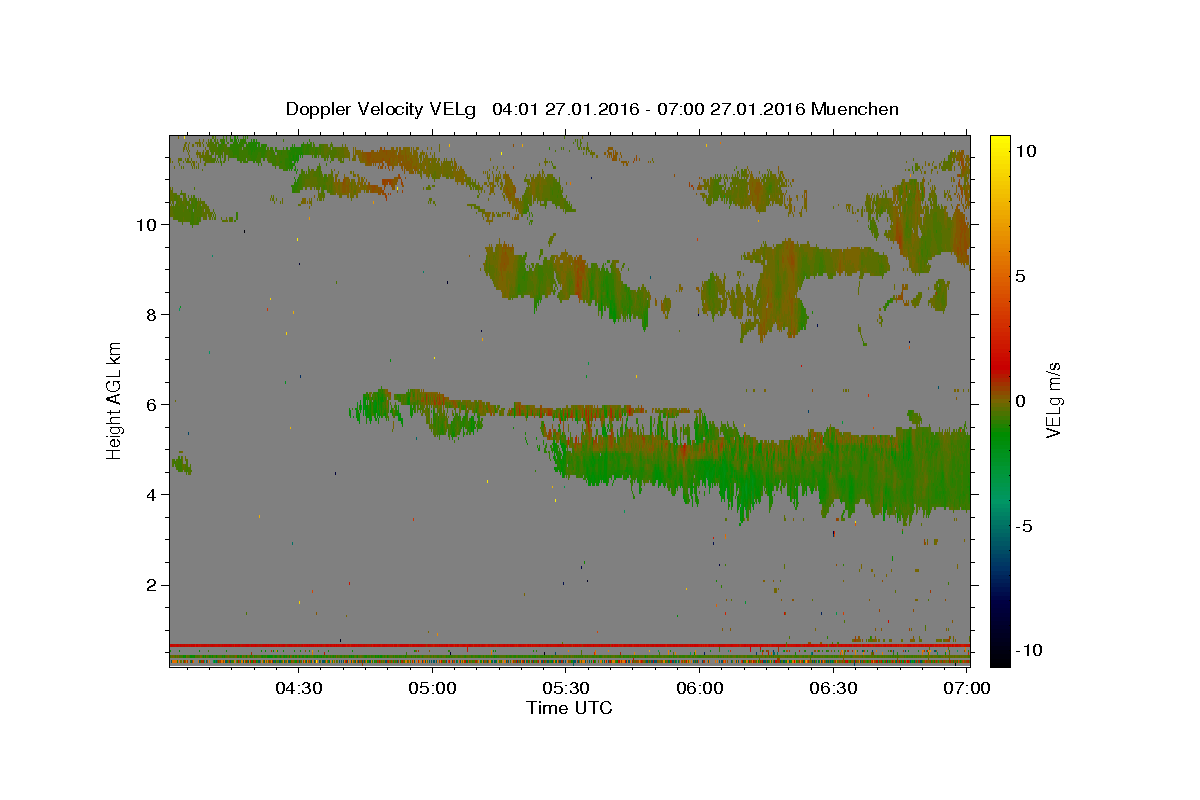Click the red horizontal line near the ground
This screenshot has height=800, width=1200.
pyautogui.click(x=568, y=645)
